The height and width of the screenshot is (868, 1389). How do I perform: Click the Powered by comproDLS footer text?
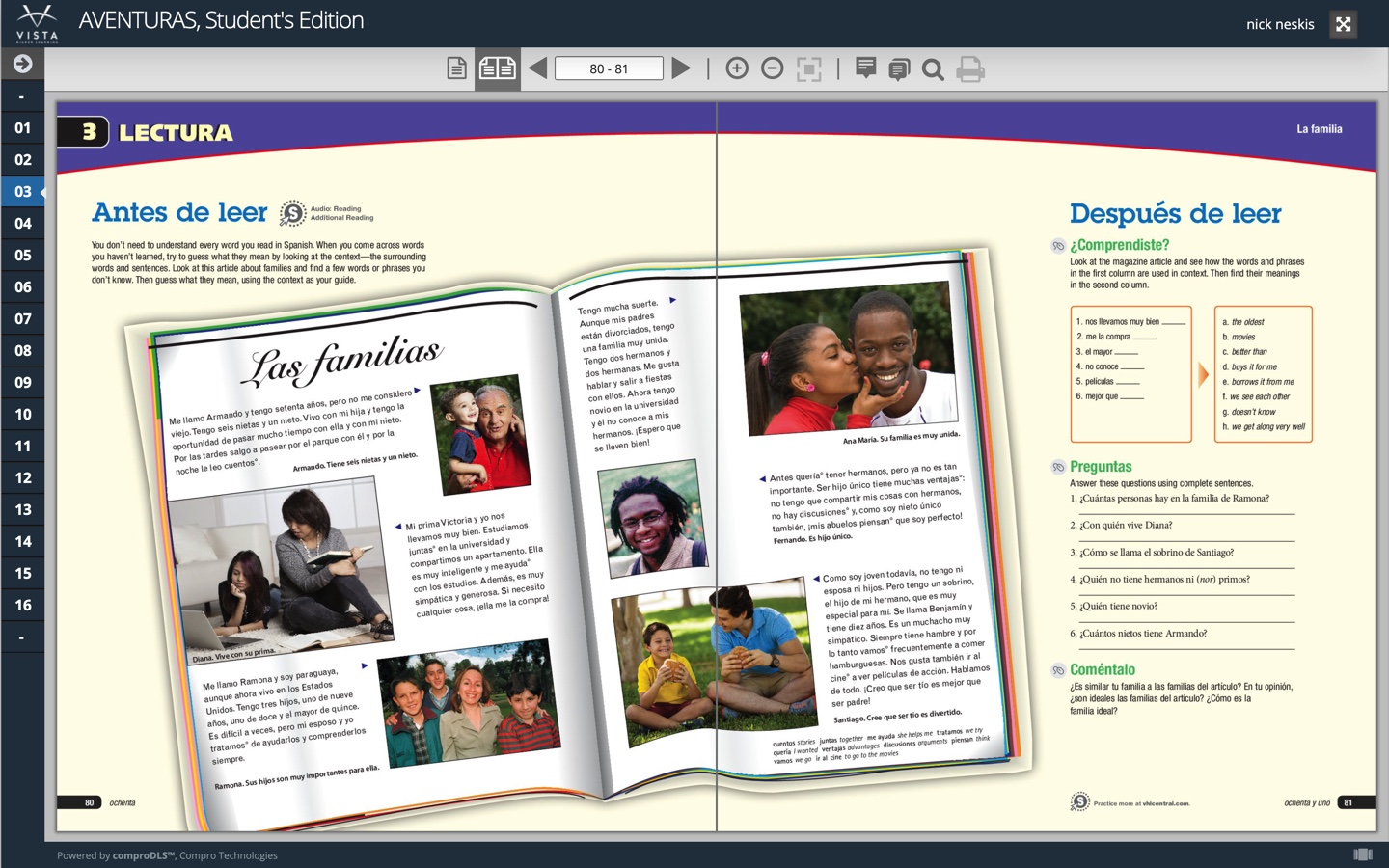[x=167, y=855]
